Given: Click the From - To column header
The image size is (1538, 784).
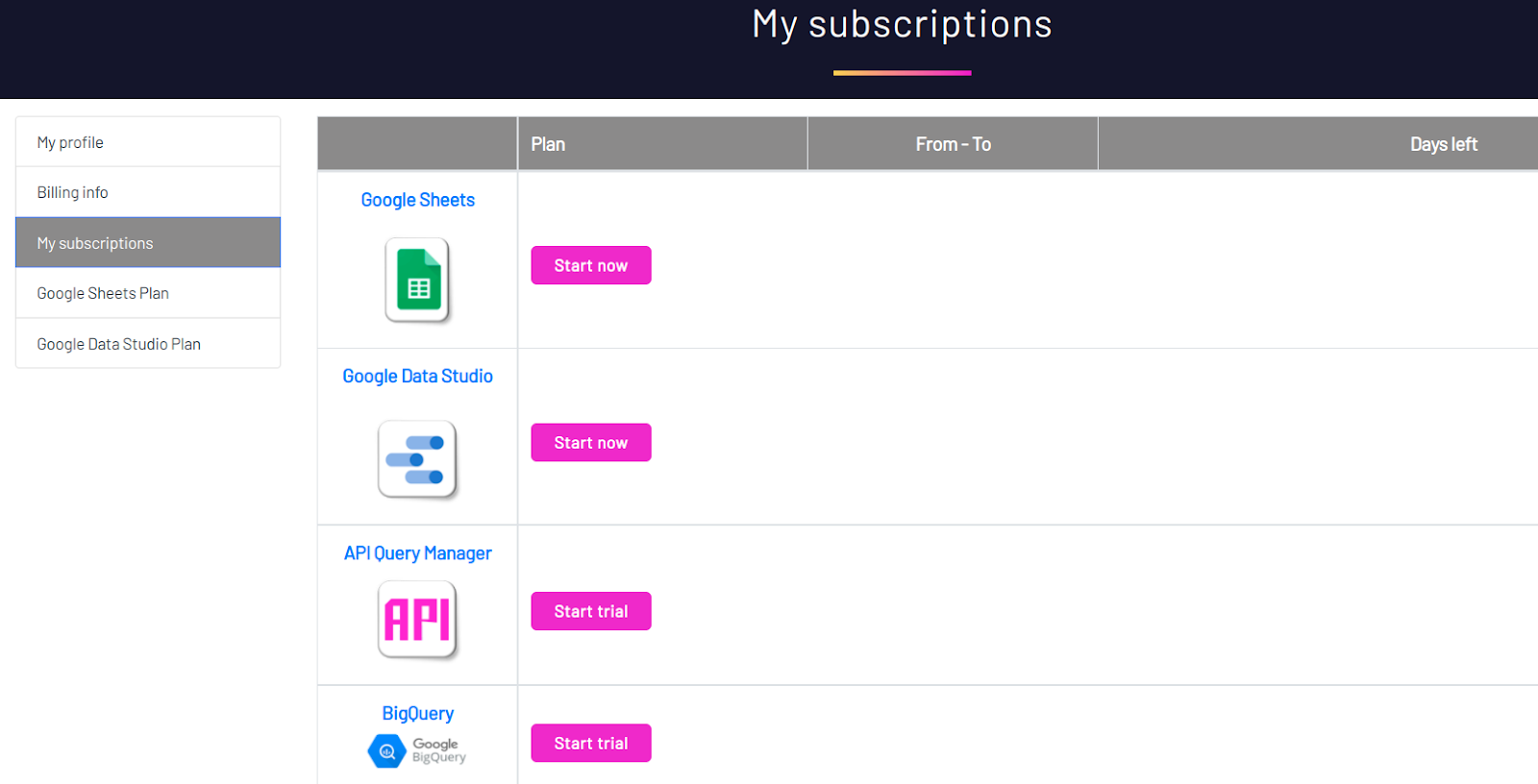Looking at the screenshot, I should tap(953, 144).
